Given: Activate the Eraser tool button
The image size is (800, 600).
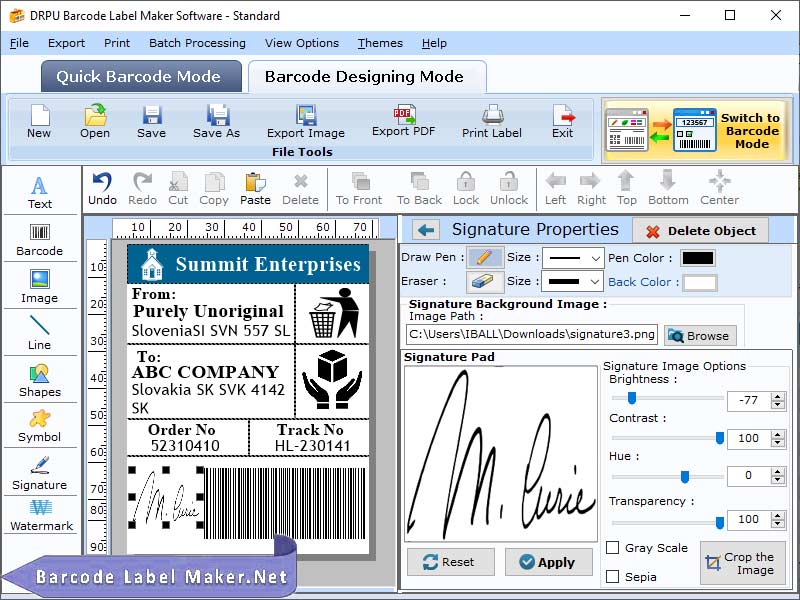Looking at the screenshot, I should tap(485, 281).
